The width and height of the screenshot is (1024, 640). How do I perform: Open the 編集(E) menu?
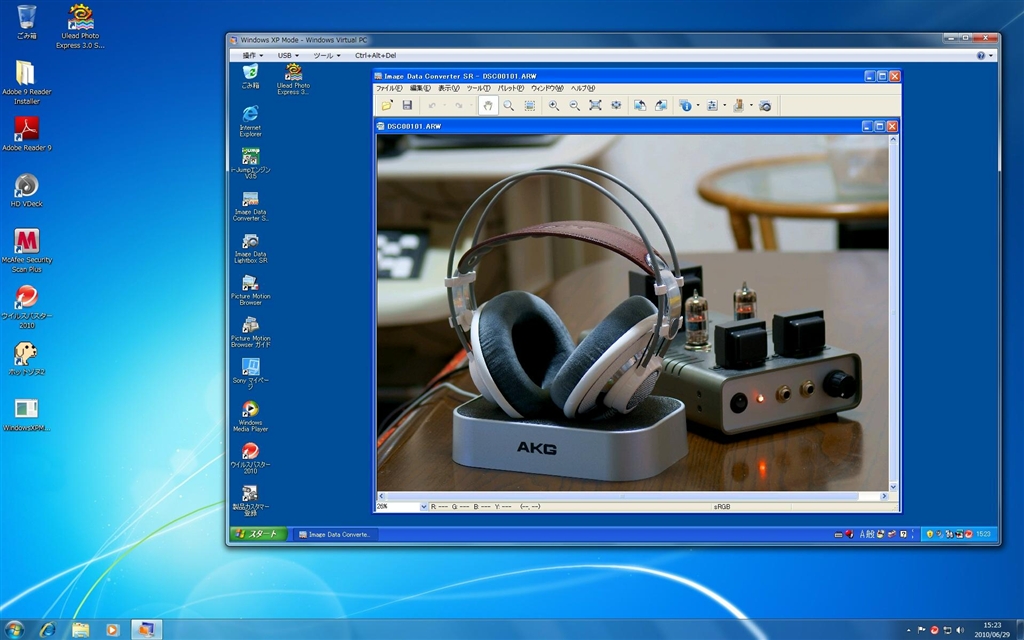pos(419,88)
